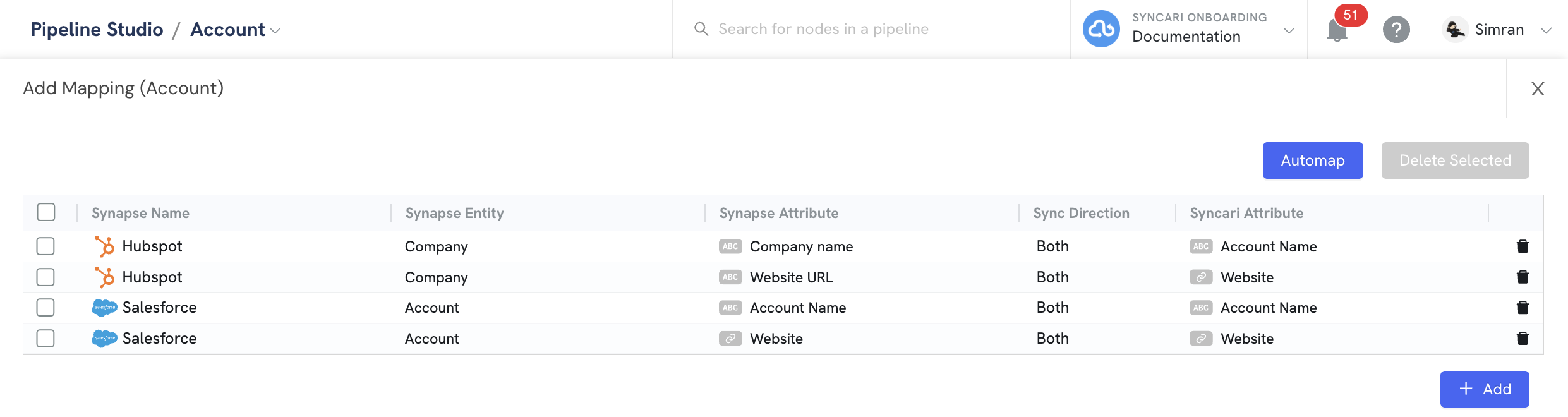Delete the Hubspot Company name mapping row
The image size is (1568, 417).
pos(1523,246)
